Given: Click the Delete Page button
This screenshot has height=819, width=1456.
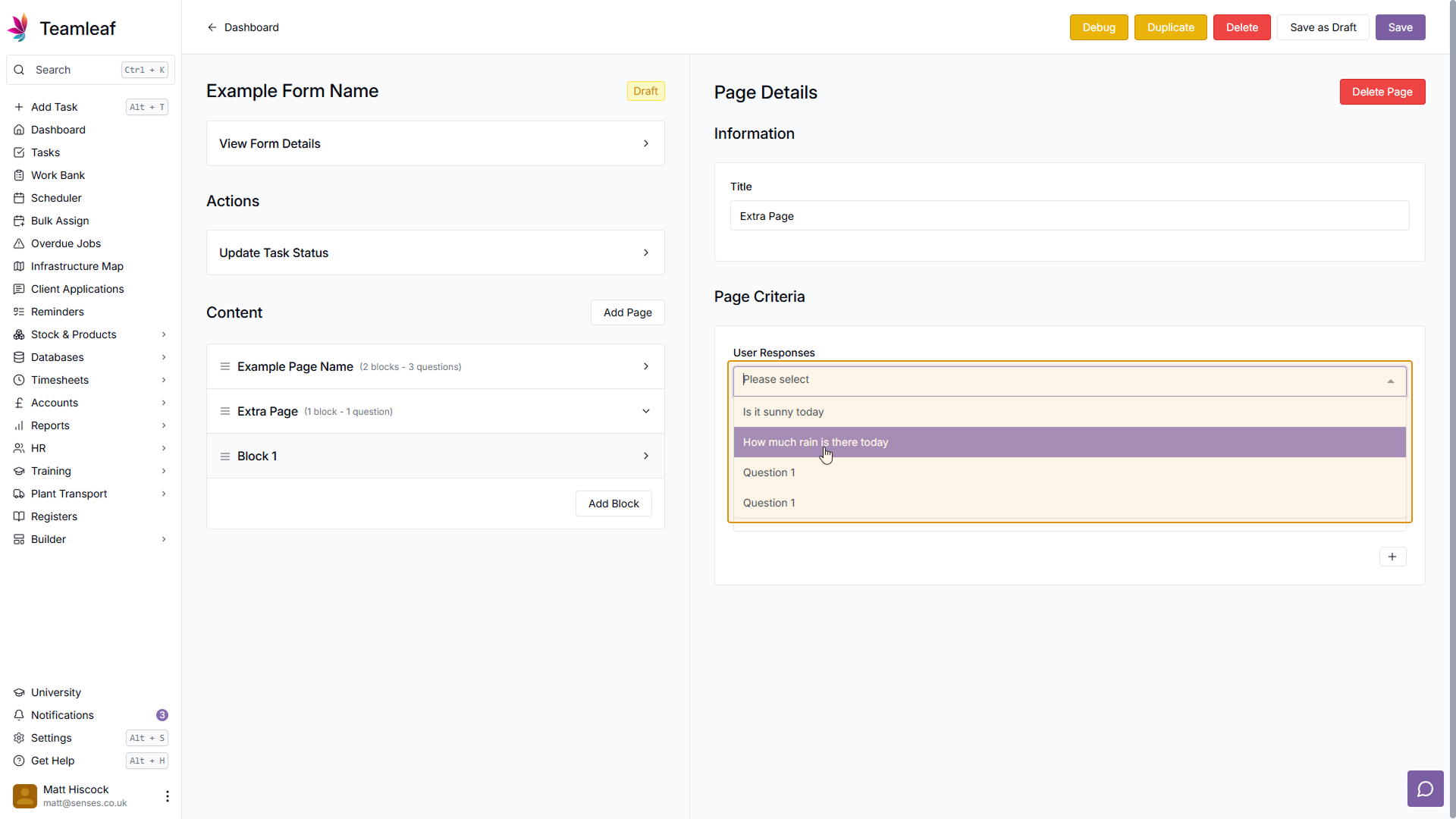Looking at the screenshot, I should coord(1382,92).
